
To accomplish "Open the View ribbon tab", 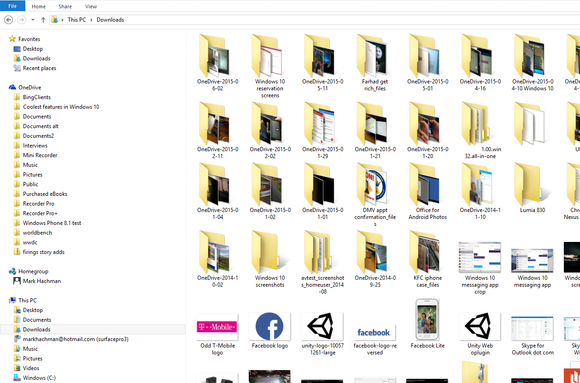I will pyautogui.click(x=91, y=6).
